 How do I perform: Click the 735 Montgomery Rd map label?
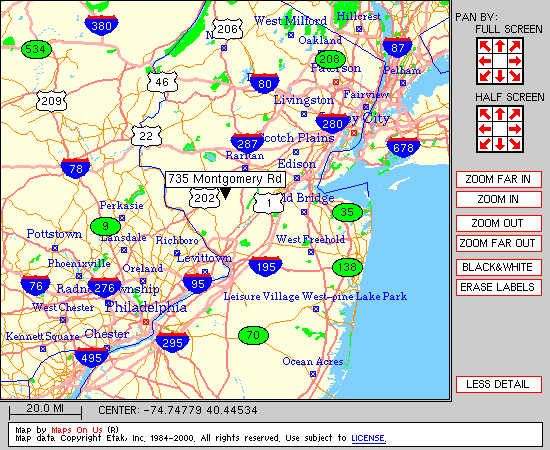tap(225, 179)
